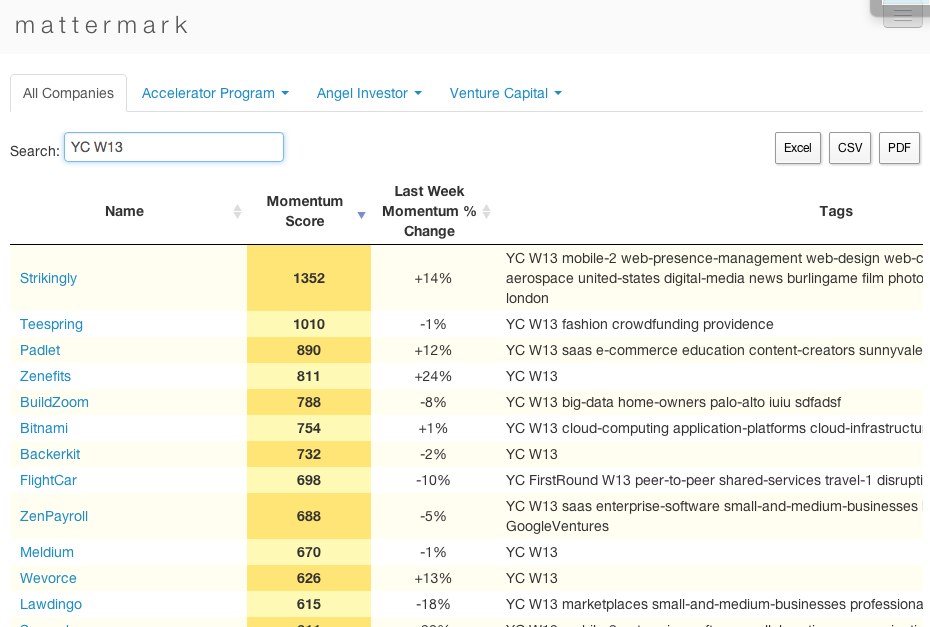Download the table as CSV

850,148
